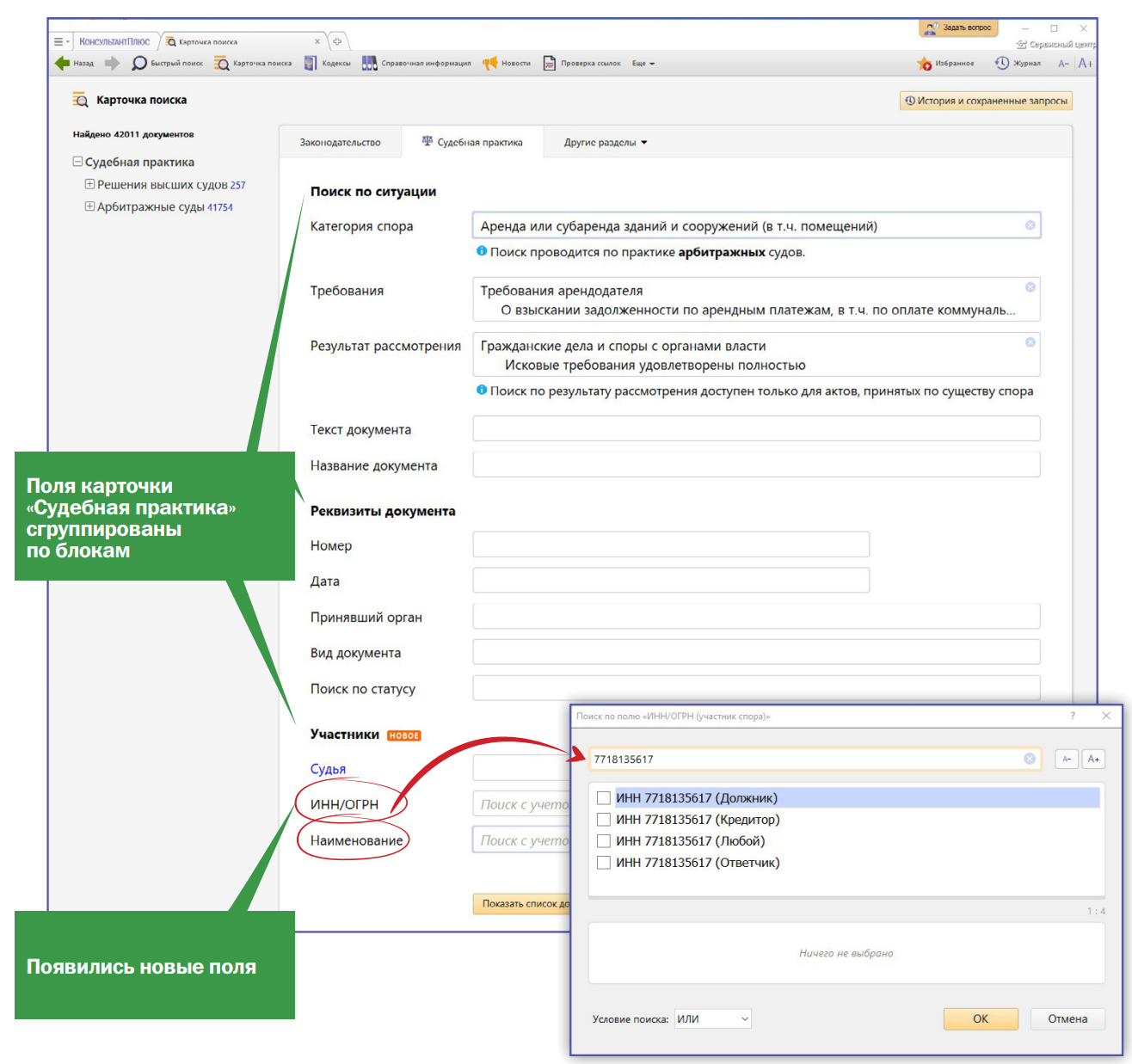Open Карточка поиска toolbar button

[253, 63]
